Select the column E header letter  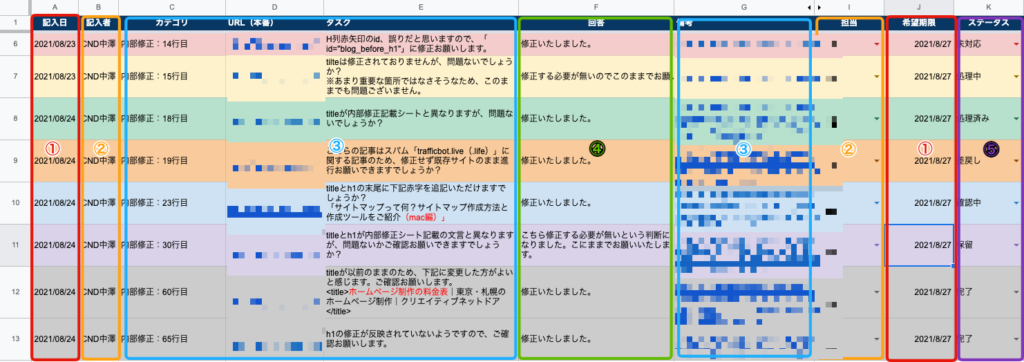(421, 7)
